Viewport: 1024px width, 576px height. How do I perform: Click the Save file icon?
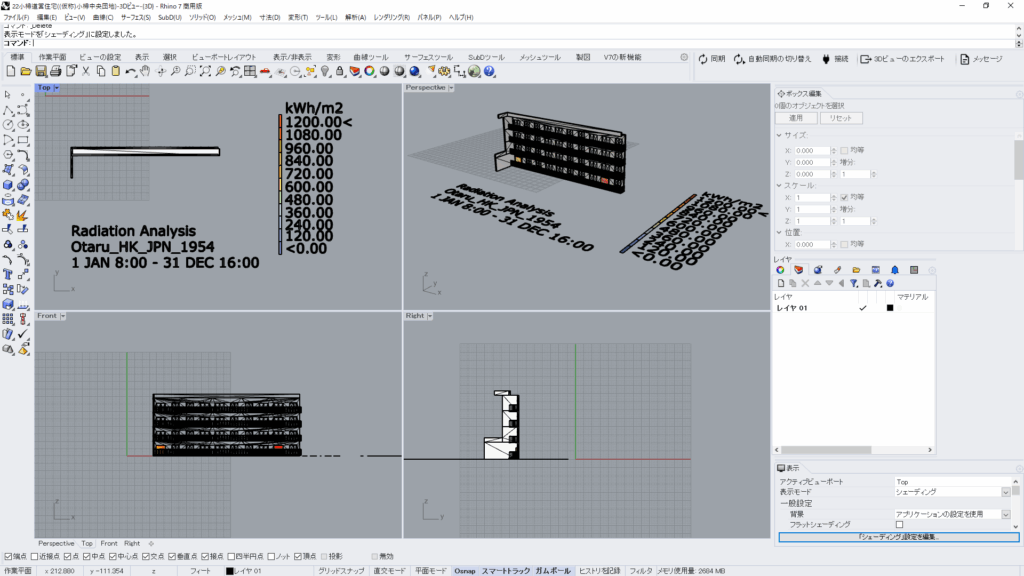tap(41, 71)
